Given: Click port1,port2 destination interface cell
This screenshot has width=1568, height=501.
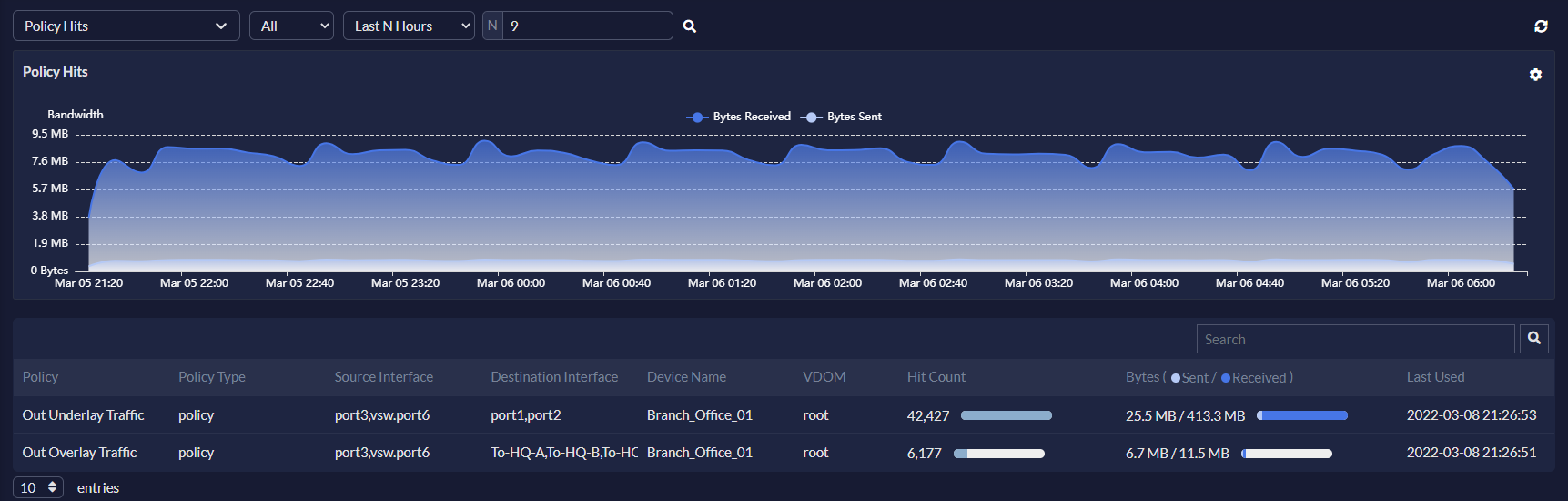Looking at the screenshot, I should tap(526, 414).
